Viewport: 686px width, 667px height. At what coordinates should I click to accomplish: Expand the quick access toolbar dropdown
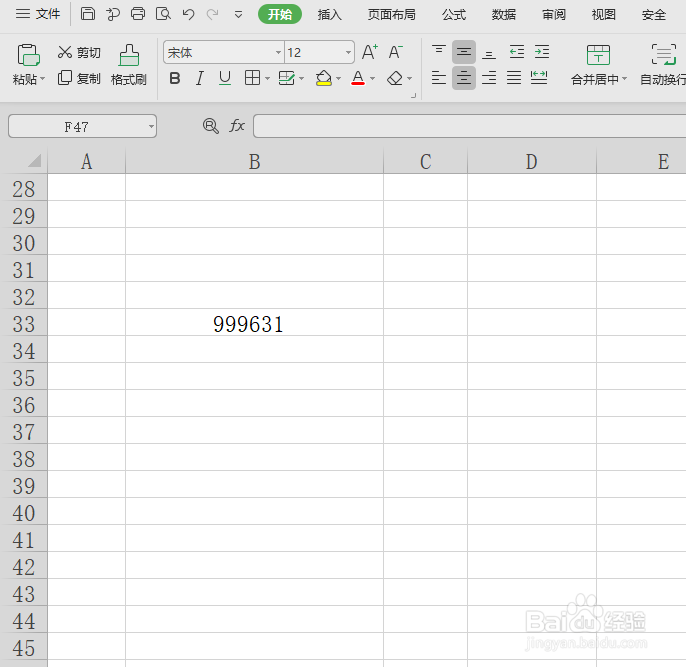pyautogui.click(x=238, y=15)
